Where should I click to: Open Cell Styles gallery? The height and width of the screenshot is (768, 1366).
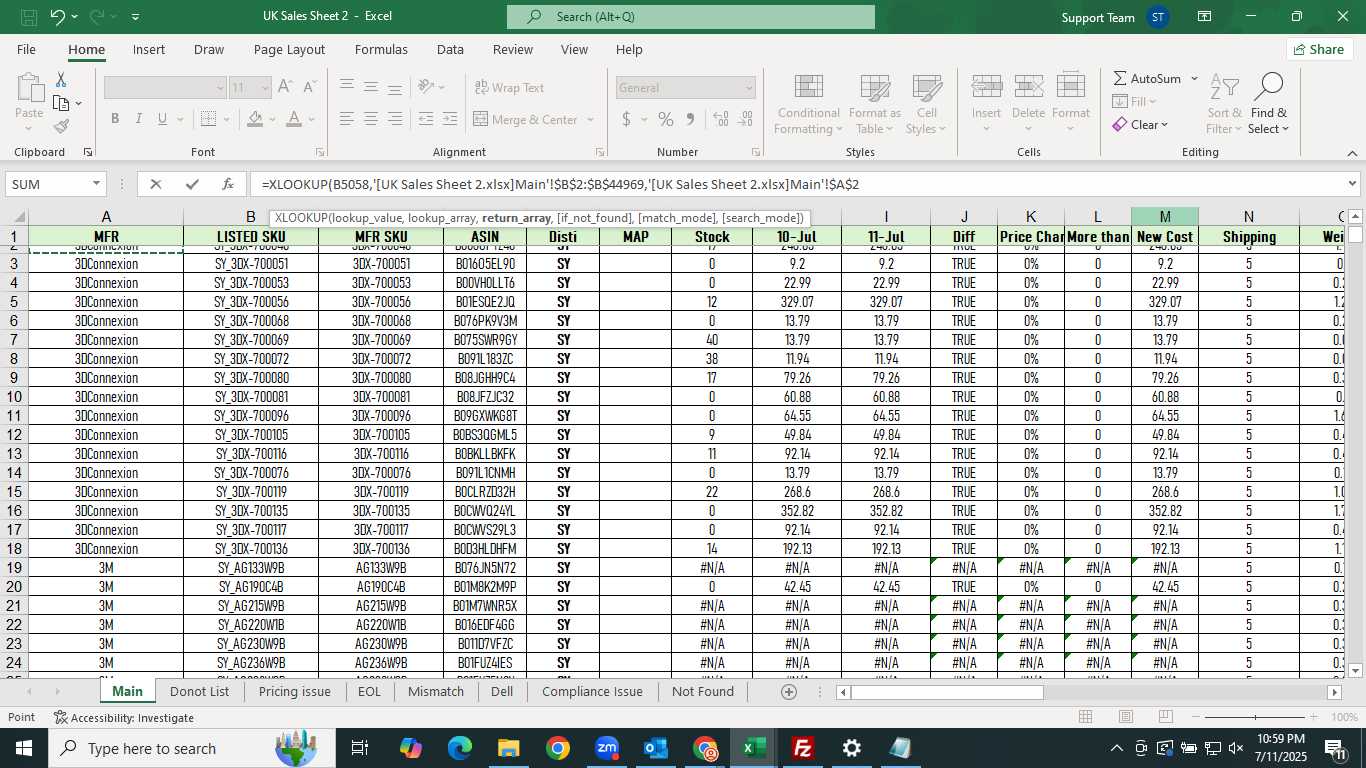(x=927, y=104)
